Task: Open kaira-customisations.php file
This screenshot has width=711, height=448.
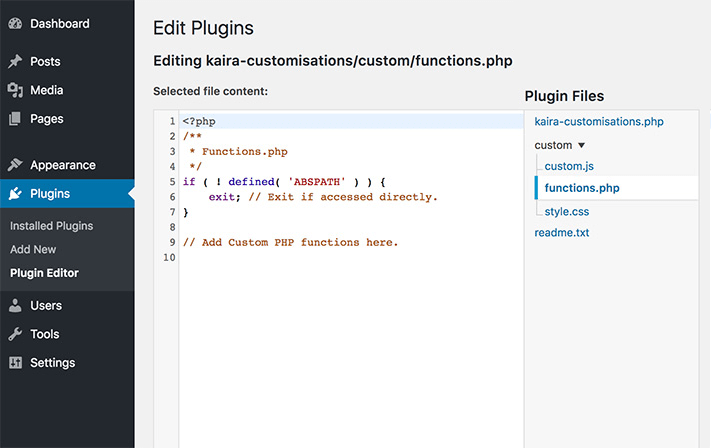Action: pos(599,122)
